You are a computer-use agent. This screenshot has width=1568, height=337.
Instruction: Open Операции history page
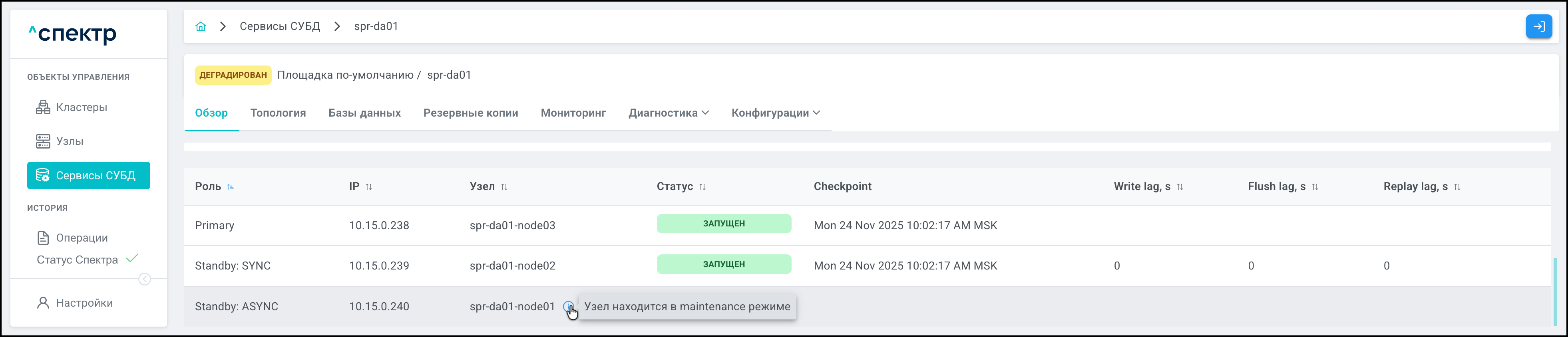[x=82, y=238]
